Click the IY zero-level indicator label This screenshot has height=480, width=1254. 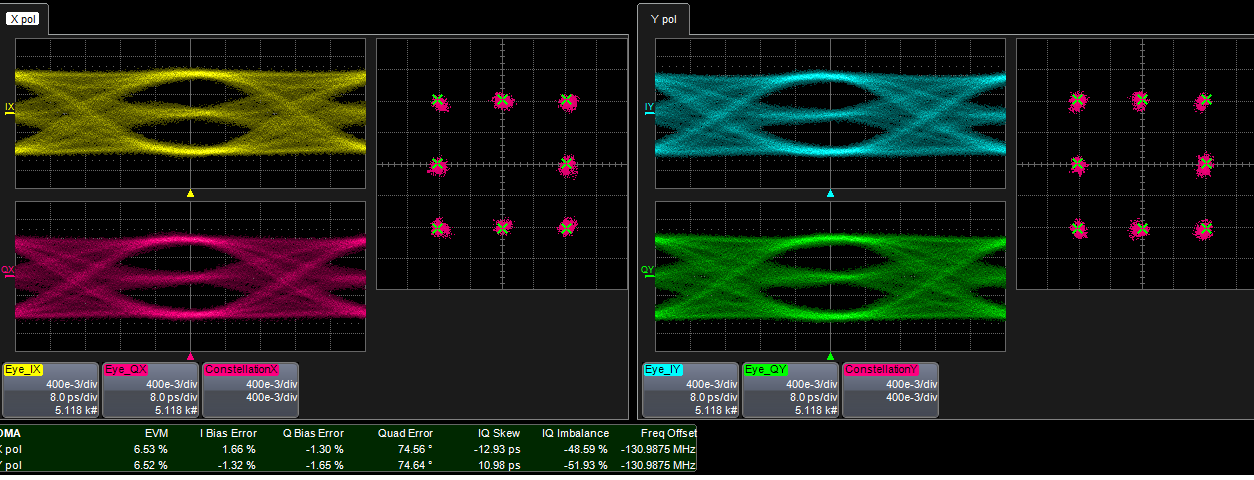pyautogui.click(x=649, y=107)
